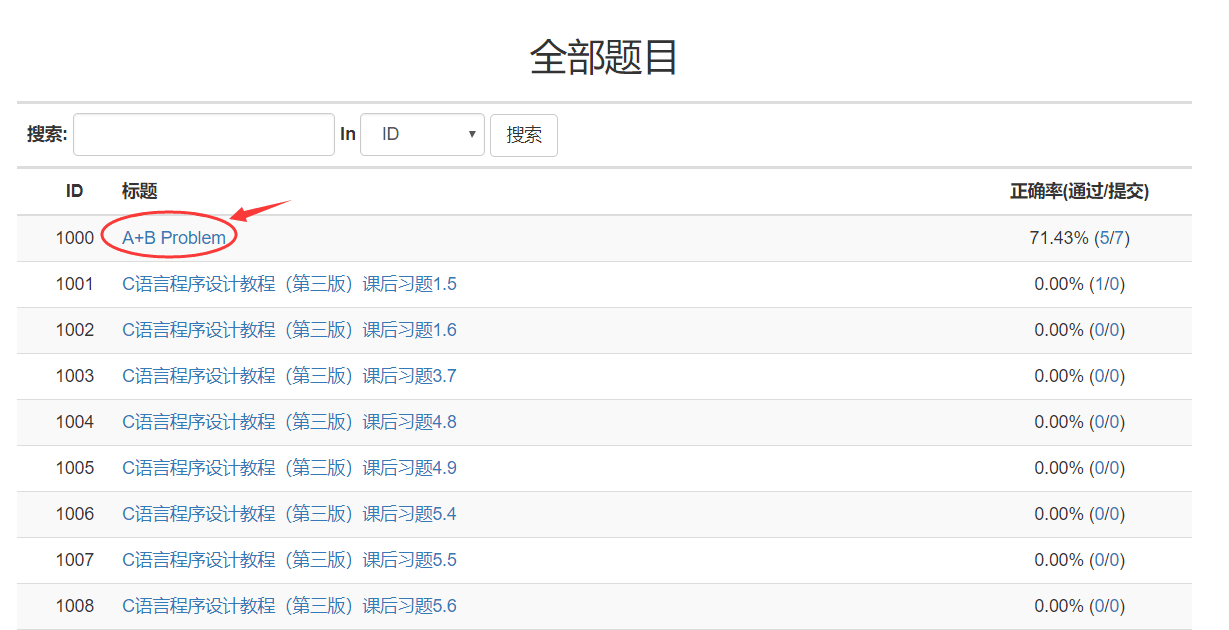
Task: Click the 0.00% accuracy for problem 1007
Action: (1059, 560)
